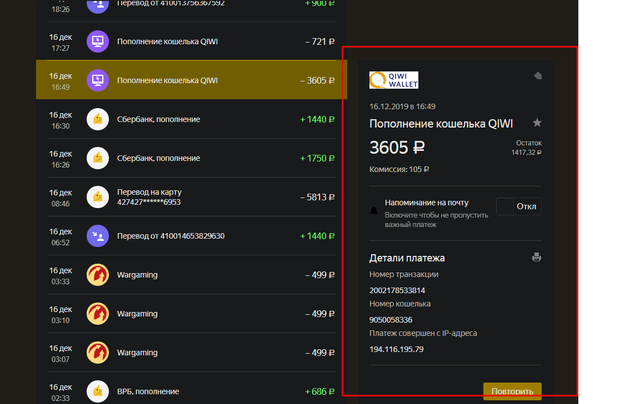The image size is (640, 404).
Task: Click the Повторить button
Action: (512, 391)
